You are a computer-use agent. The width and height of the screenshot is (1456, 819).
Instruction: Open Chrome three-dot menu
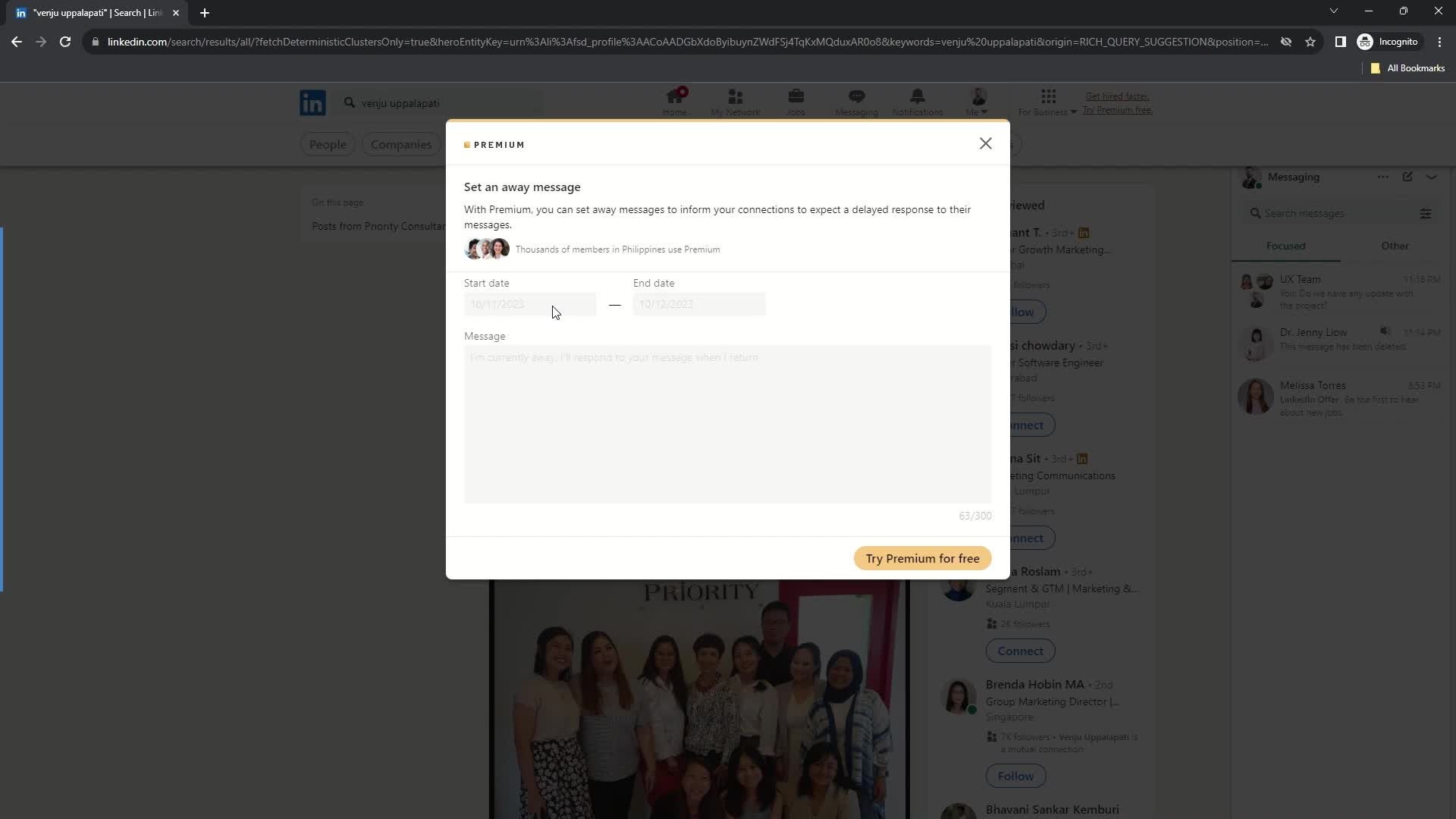pos(1439,42)
